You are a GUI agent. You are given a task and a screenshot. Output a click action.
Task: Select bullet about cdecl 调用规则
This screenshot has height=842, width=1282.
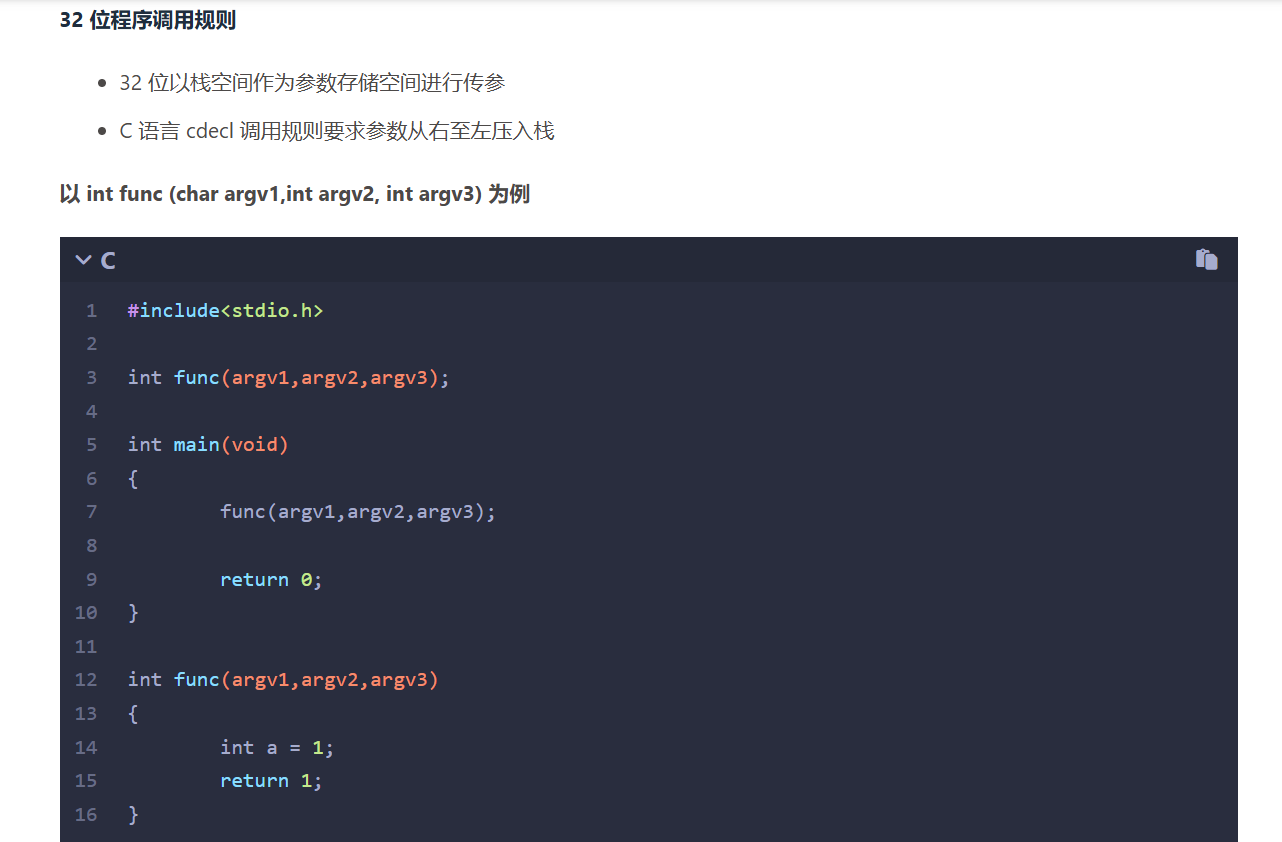click(x=336, y=131)
